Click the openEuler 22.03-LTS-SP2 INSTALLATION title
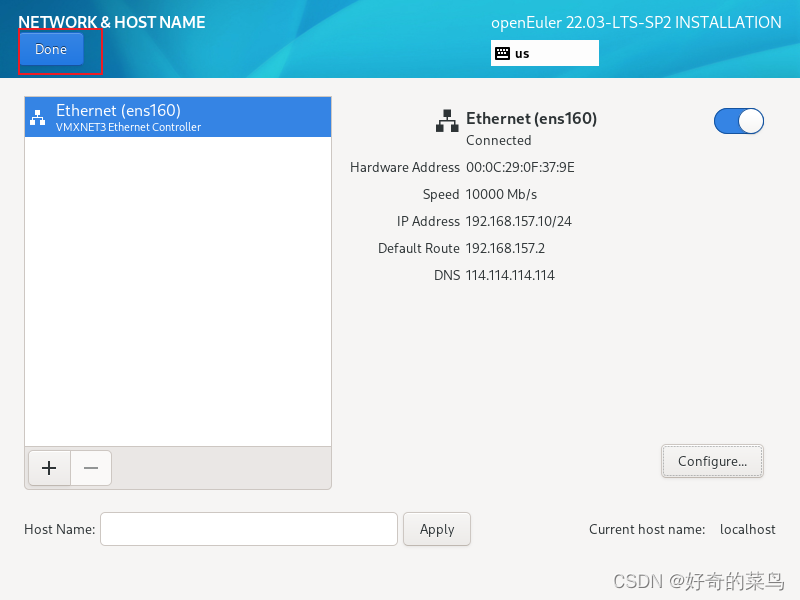The image size is (800, 600). (x=636, y=22)
